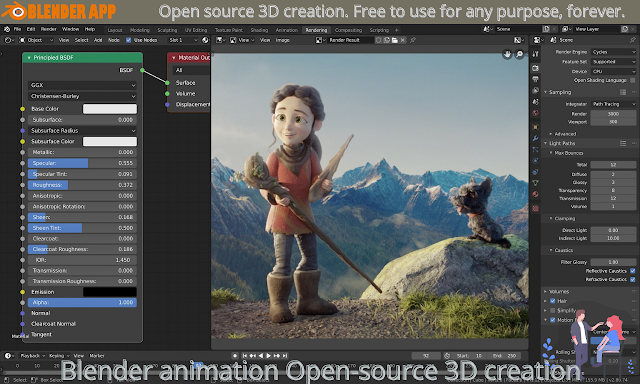The image size is (640, 384).
Task: Open the Object Data properties tab
Action: tap(536, 183)
